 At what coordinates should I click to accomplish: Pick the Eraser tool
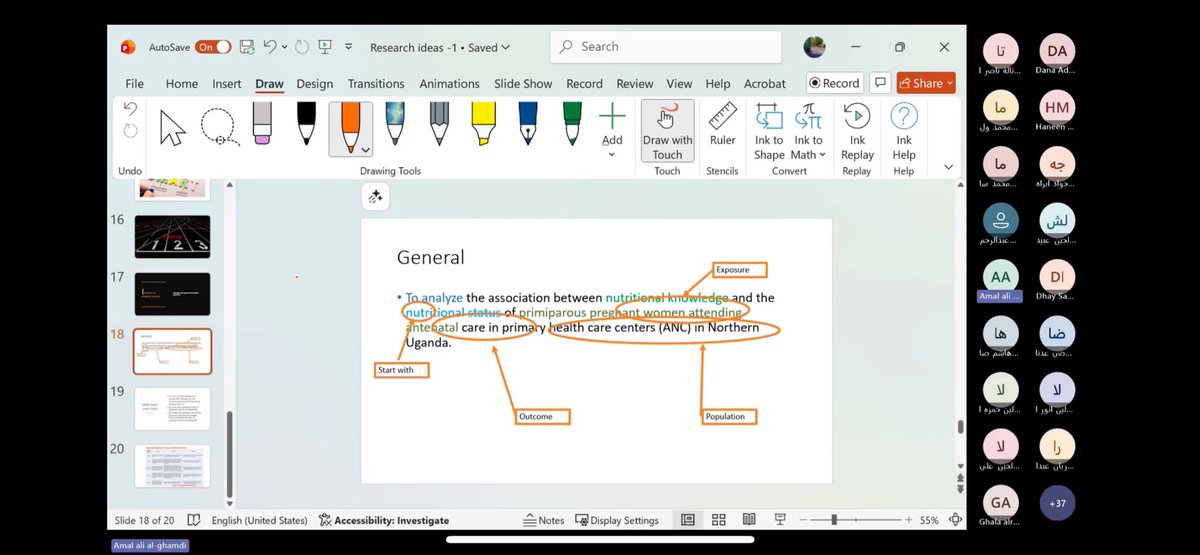click(262, 125)
